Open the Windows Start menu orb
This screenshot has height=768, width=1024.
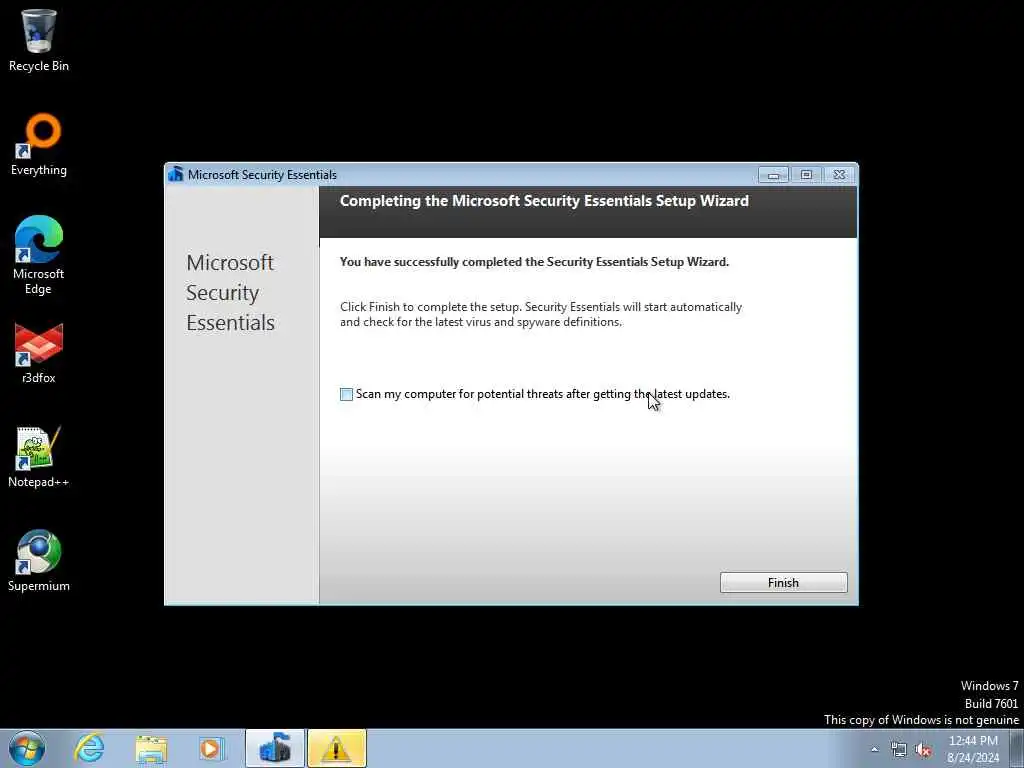(x=27, y=748)
